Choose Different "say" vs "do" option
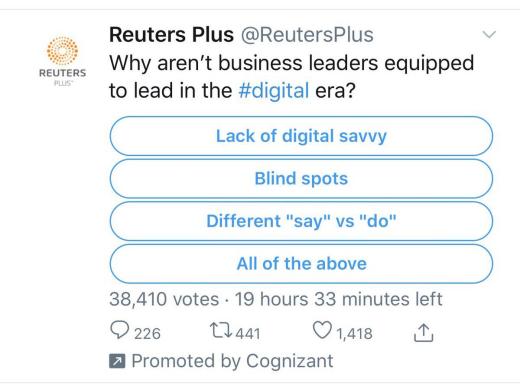The height and width of the screenshot is (386, 520). [x=301, y=221]
